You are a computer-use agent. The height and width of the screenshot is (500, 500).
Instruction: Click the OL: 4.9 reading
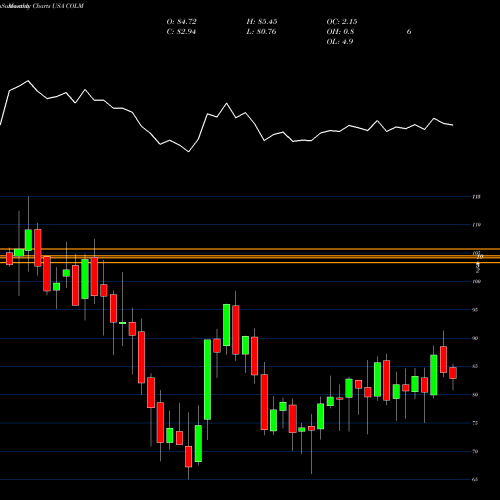[340, 42]
